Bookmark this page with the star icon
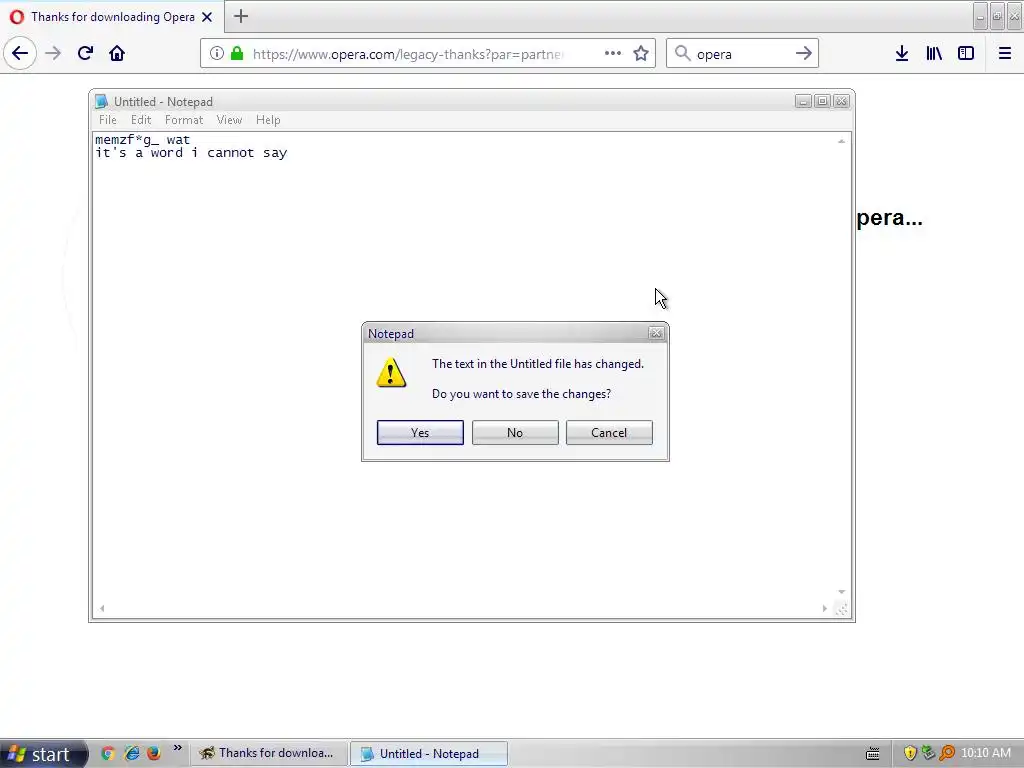The image size is (1024, 768). [x=641, y=53]
